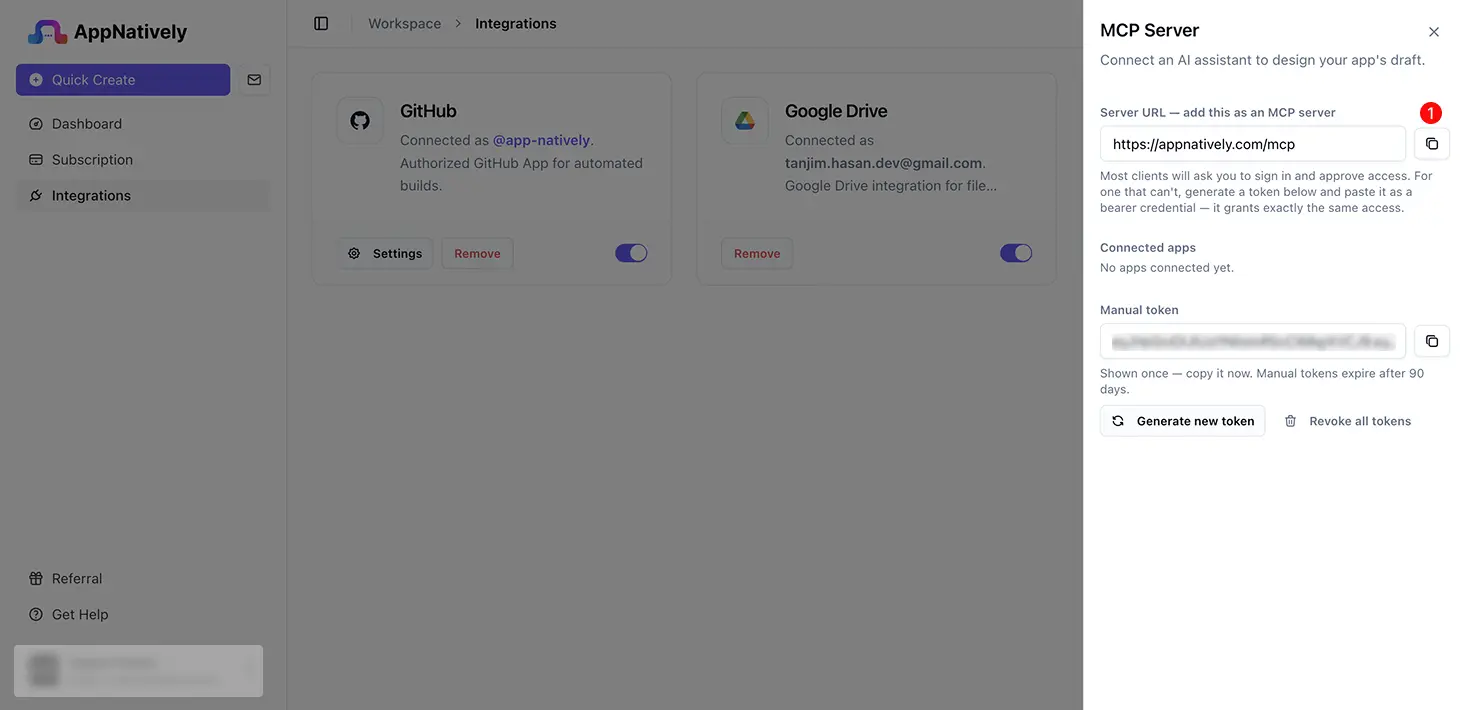This screenshot has height=710, width=1466.
Task: Toggle the sidebar panel icon
Action: tap(321, 23)
